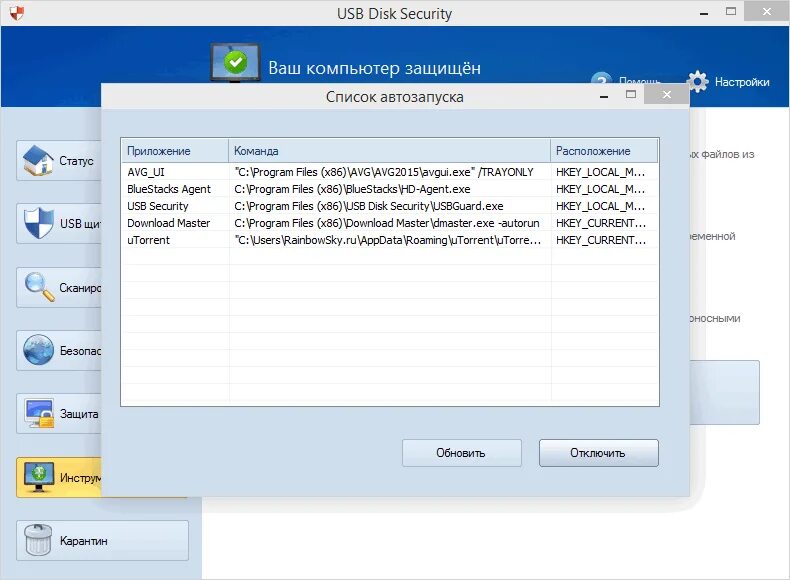Click the Обновить button
This screenshot has width=790, height=580.
pyautogui.click(x=462, y=453)
